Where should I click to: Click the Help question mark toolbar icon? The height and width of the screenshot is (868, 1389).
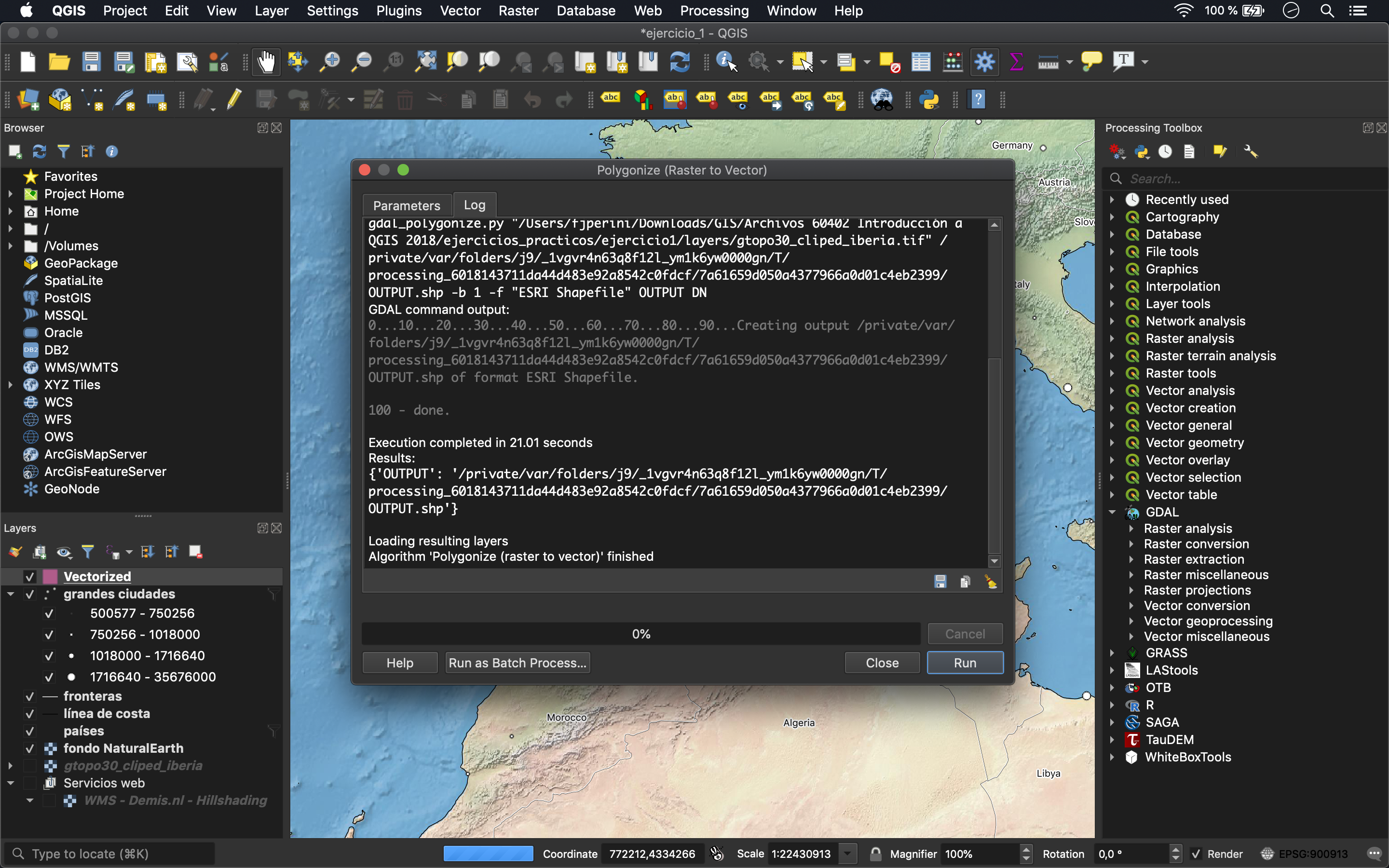pyautogui.click(x=978, y=99)
